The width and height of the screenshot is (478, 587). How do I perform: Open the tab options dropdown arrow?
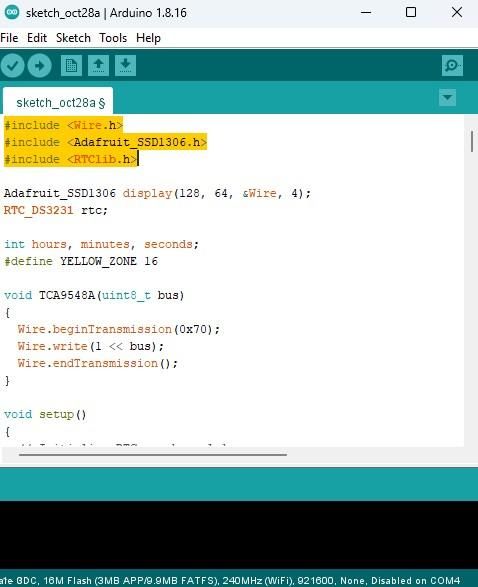click(447, 98)
